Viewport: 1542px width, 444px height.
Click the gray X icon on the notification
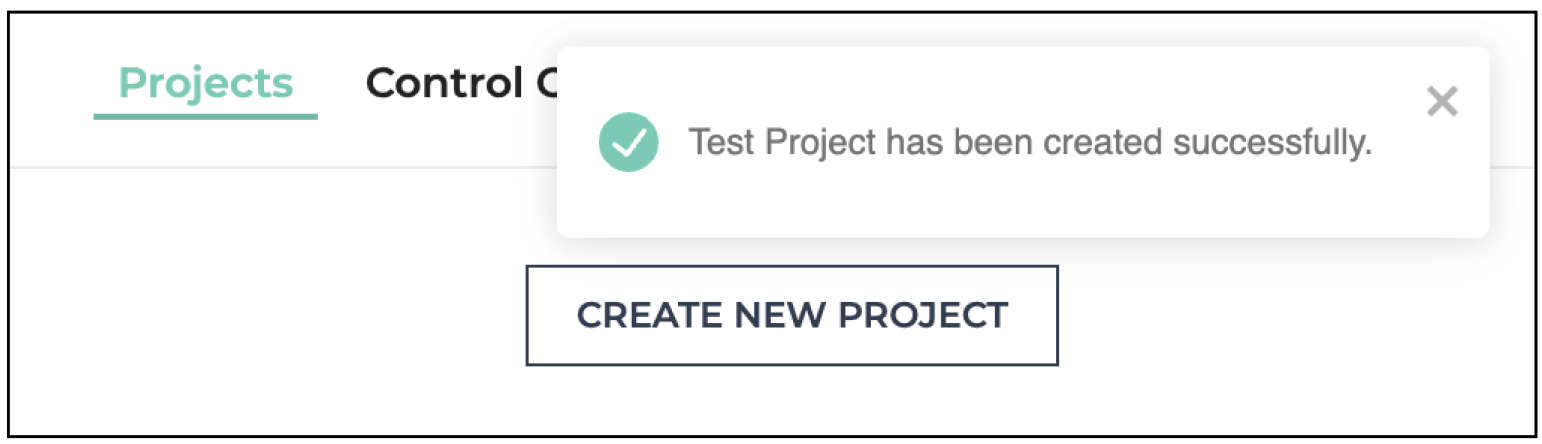point(1441,101)
